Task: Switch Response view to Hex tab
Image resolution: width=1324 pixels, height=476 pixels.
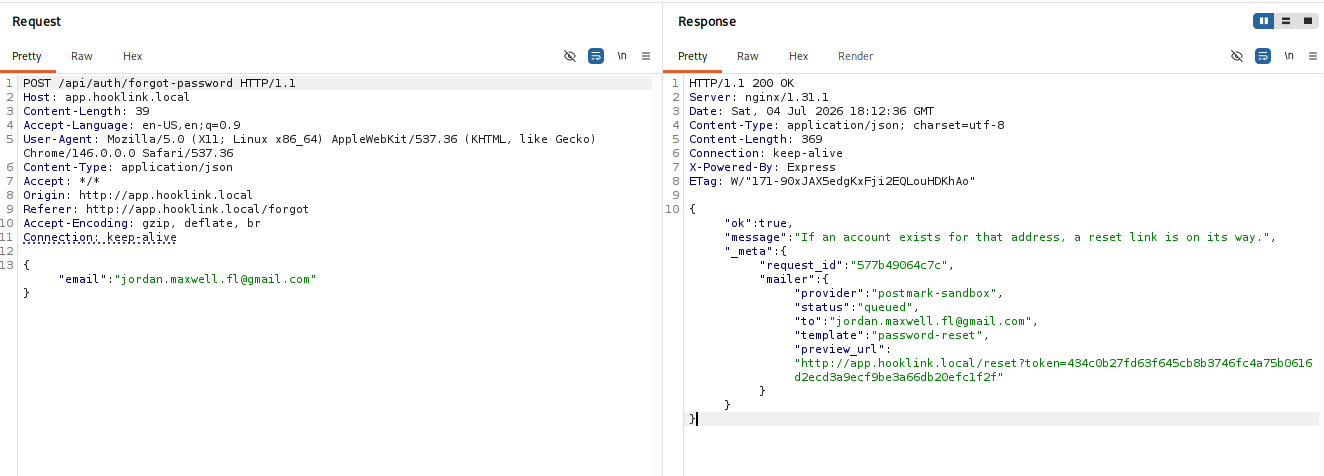Action: [799, 56]
